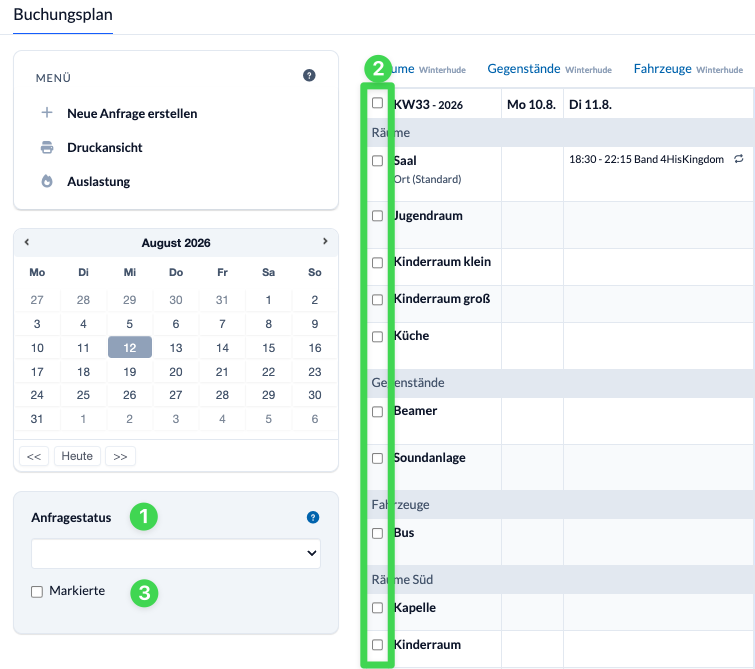Open the Gegenstände Winterhude tab
Screen dimensions: 755x669
(x=549, y=69)
